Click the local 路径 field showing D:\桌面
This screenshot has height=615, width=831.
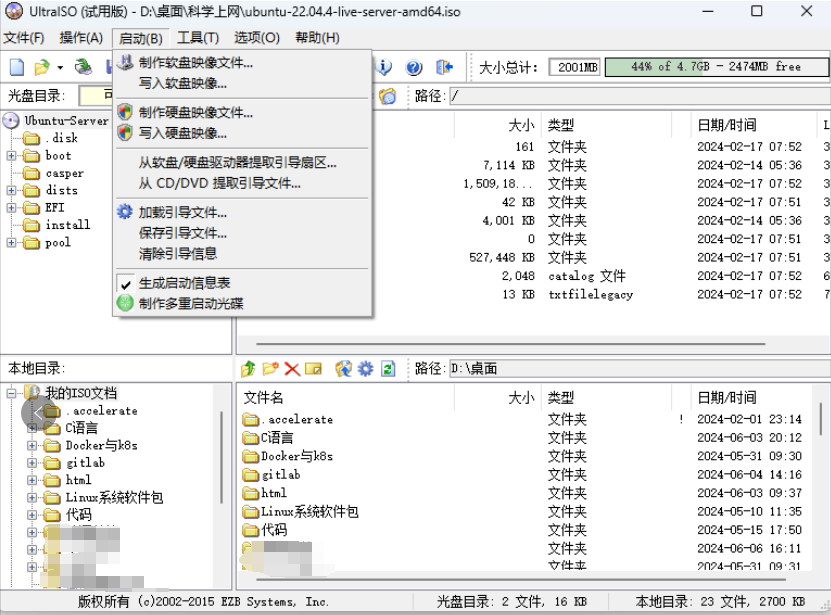640,368
